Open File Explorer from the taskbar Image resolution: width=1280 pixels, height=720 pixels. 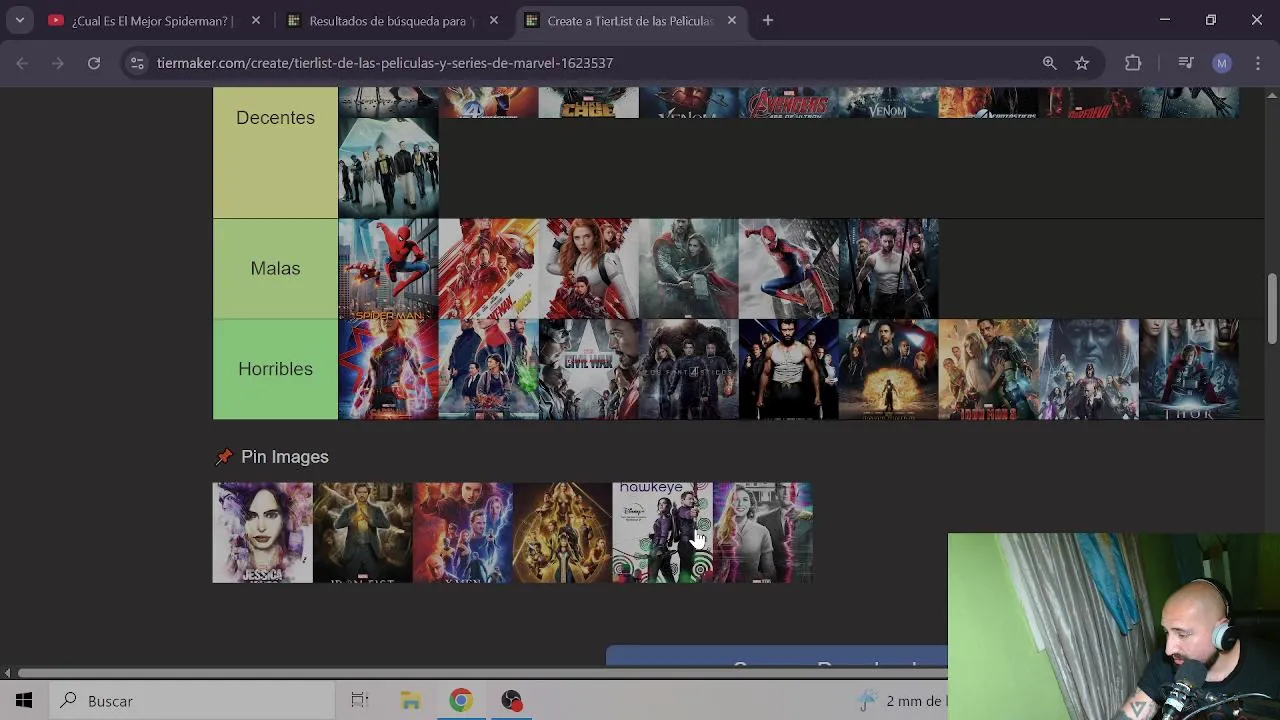(x=411, y=701)
